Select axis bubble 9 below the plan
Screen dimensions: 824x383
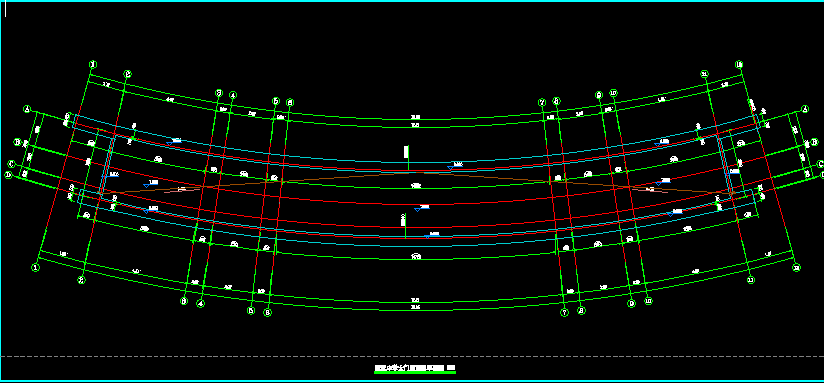tap(632, 304)
